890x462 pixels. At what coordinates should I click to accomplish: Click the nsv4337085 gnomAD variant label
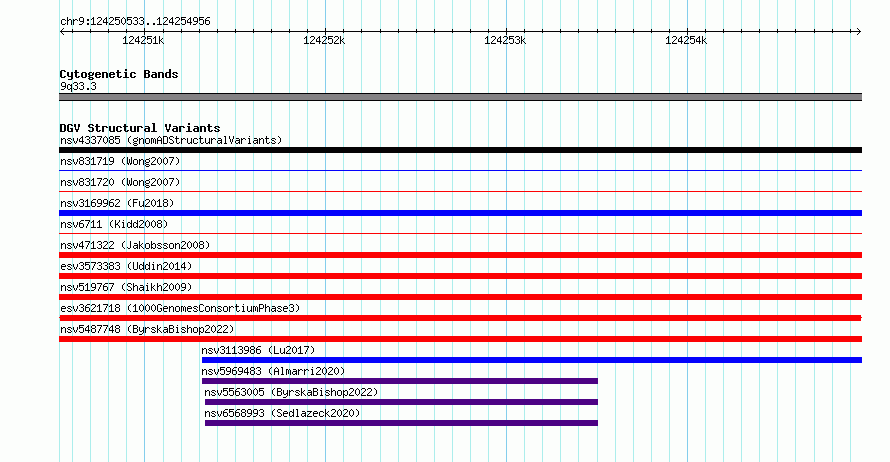pyautogui.click(x=171, y=140)
